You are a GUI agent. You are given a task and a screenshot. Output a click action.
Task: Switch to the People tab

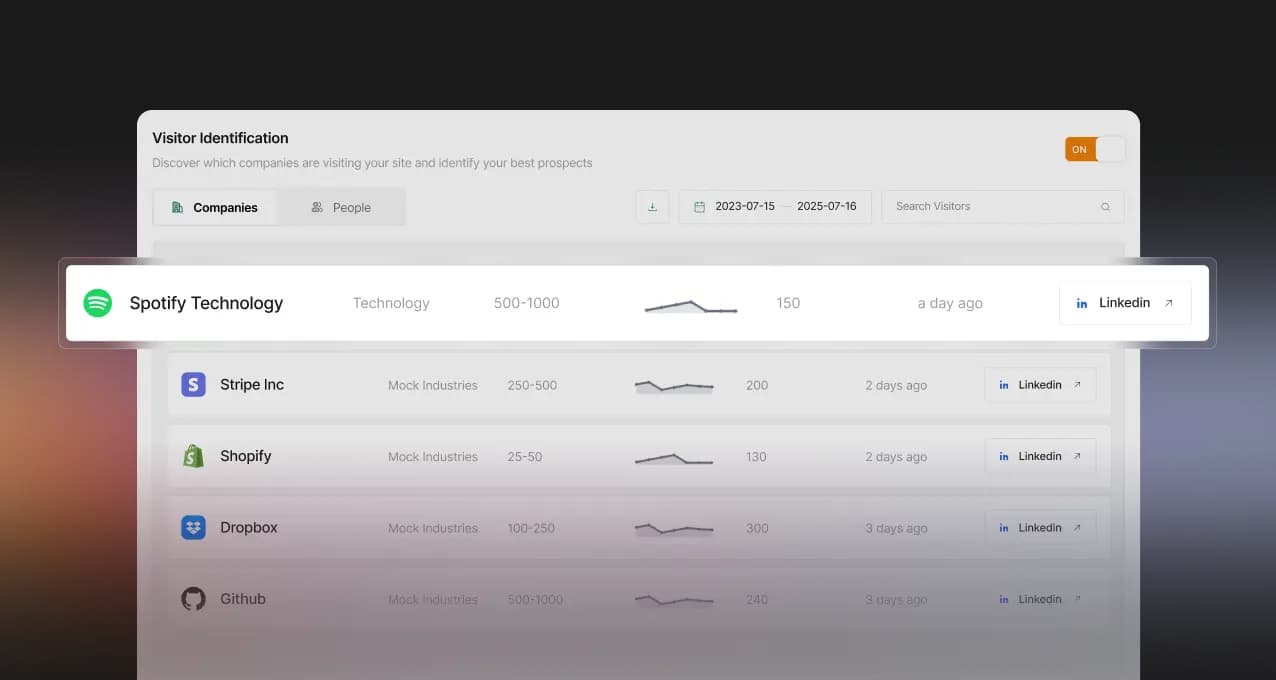click(x=341, y=207)
